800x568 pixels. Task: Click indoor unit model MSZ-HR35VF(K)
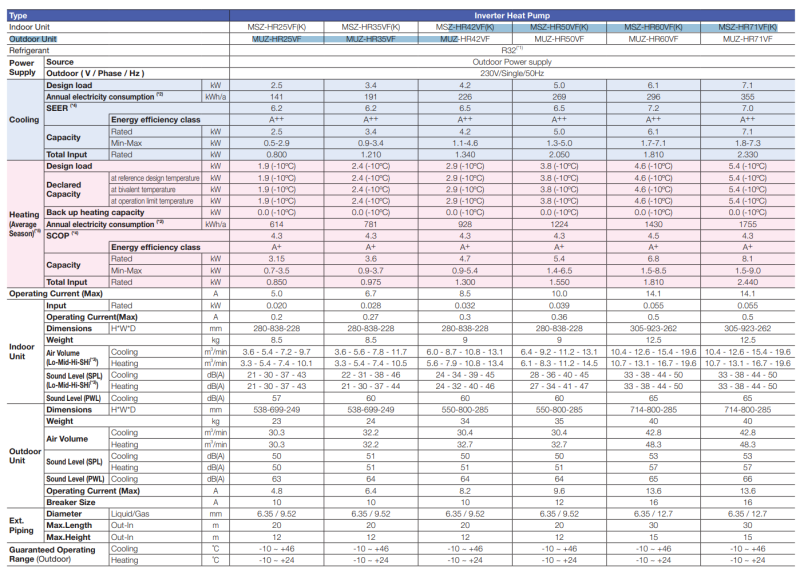pos(371,27)
